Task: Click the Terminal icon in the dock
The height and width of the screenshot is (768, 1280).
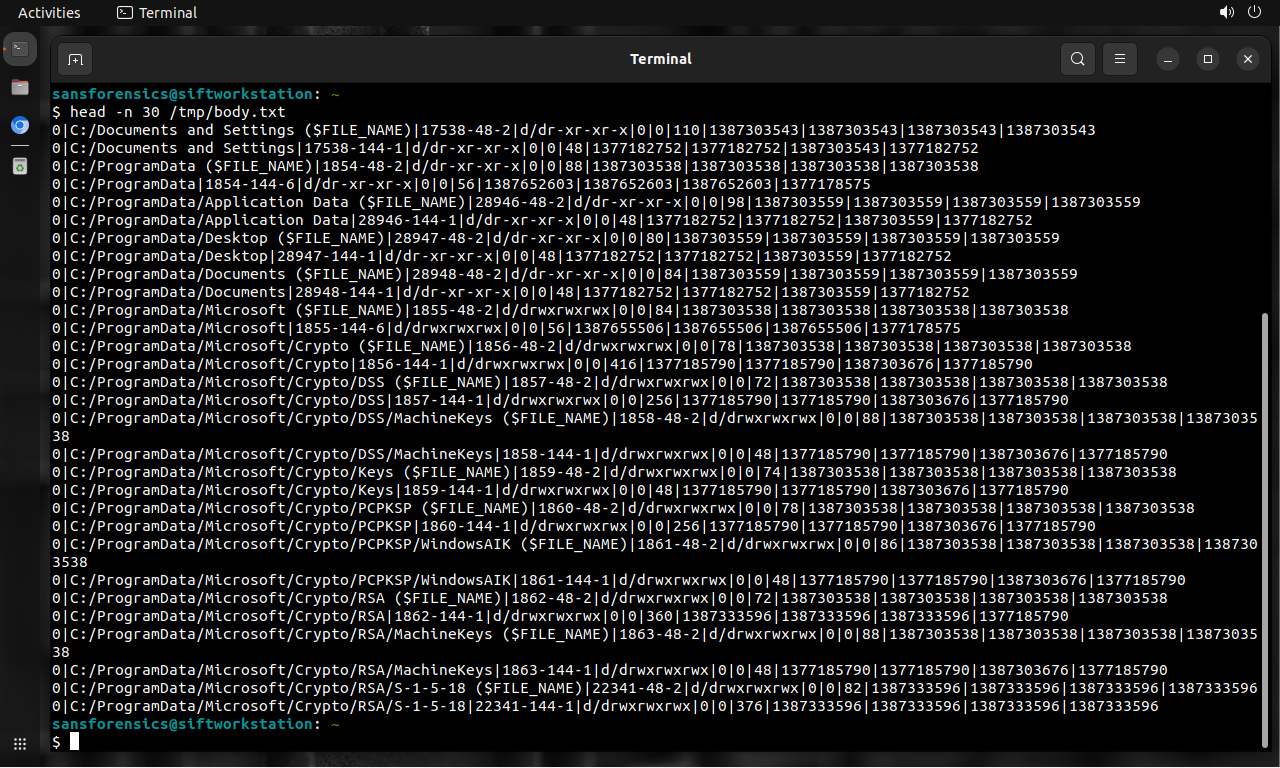Action: [20, 48]
